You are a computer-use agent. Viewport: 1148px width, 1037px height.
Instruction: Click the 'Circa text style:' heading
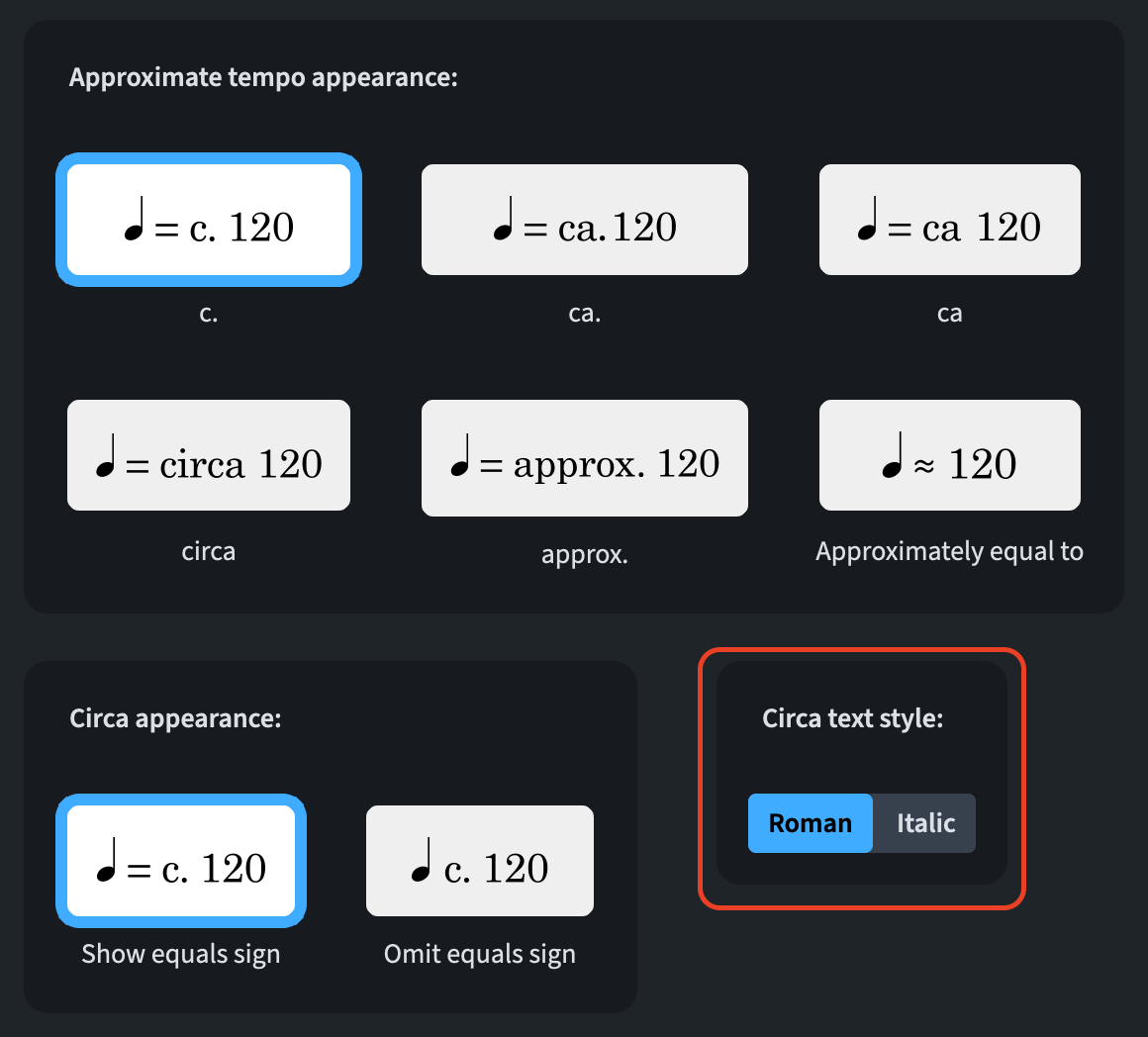(852, 718)
